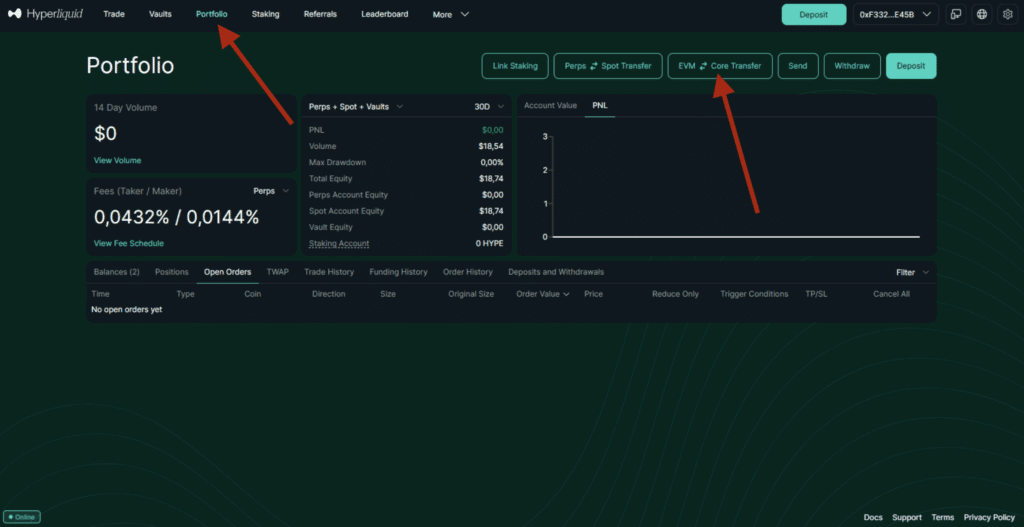Viewport: 1024px width, 527px height.
Task: Open the Terms footer link
Action: [x=943, y=517]
